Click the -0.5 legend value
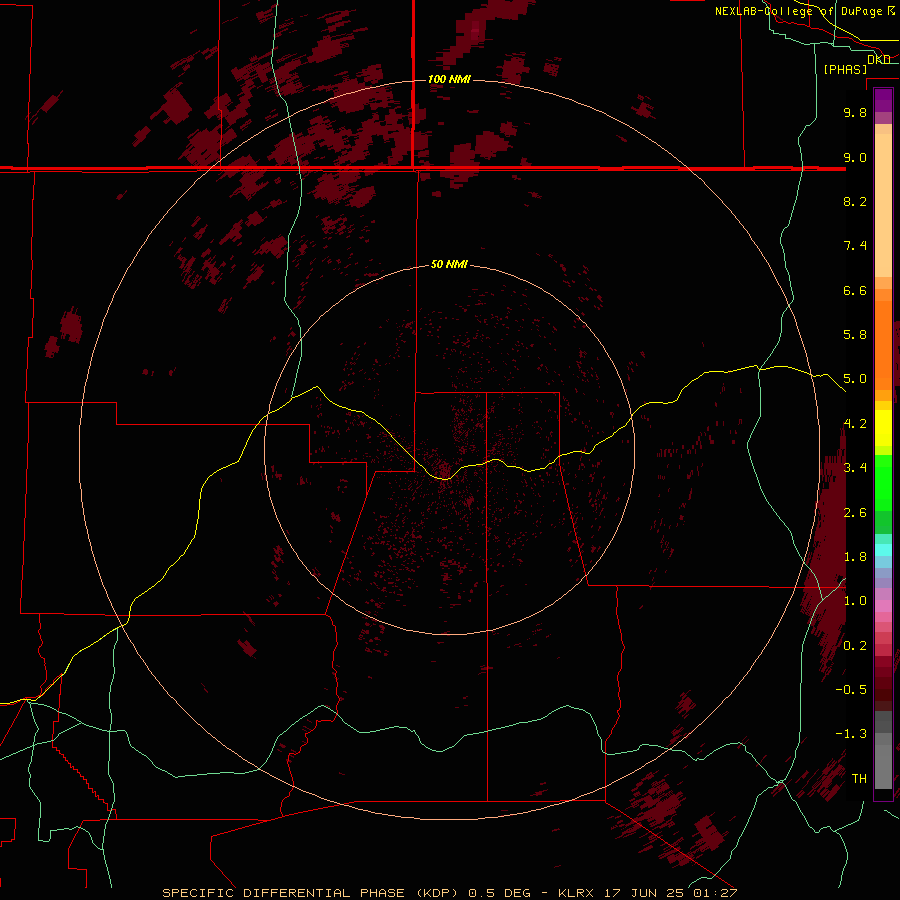 click(851, 690)
